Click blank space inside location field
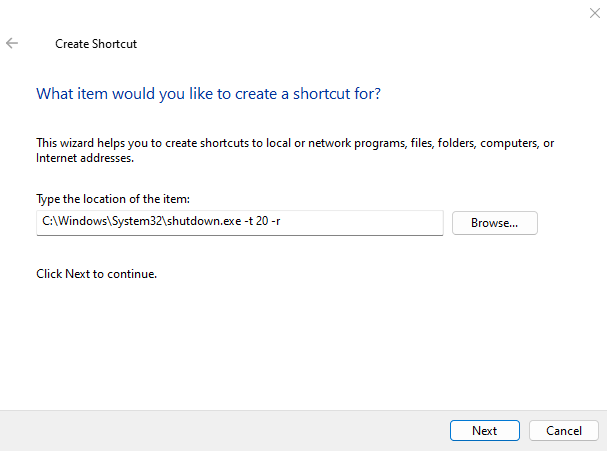Image resolution: width=607 pixels, height=451 pixels. pyautogui.click(x=362, y=223)
